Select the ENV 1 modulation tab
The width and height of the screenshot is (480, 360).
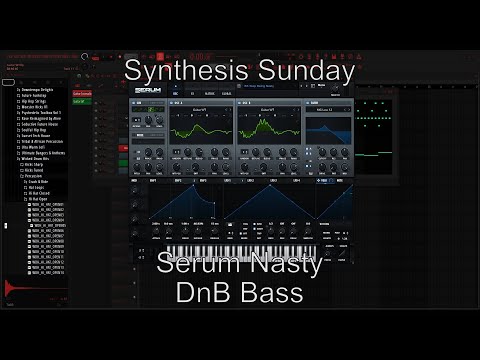pos(153,181)
